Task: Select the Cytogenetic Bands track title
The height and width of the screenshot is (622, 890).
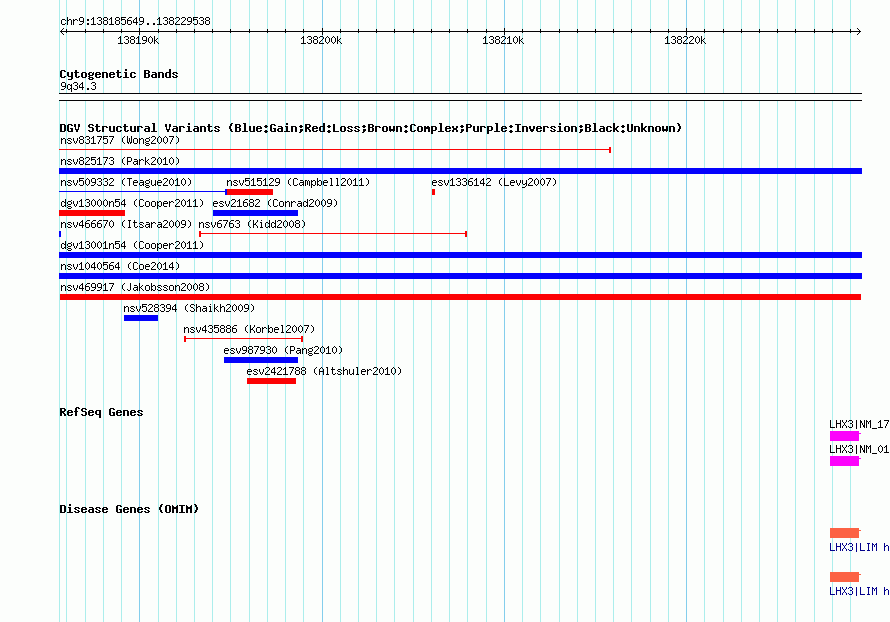Action: [119, 74]
